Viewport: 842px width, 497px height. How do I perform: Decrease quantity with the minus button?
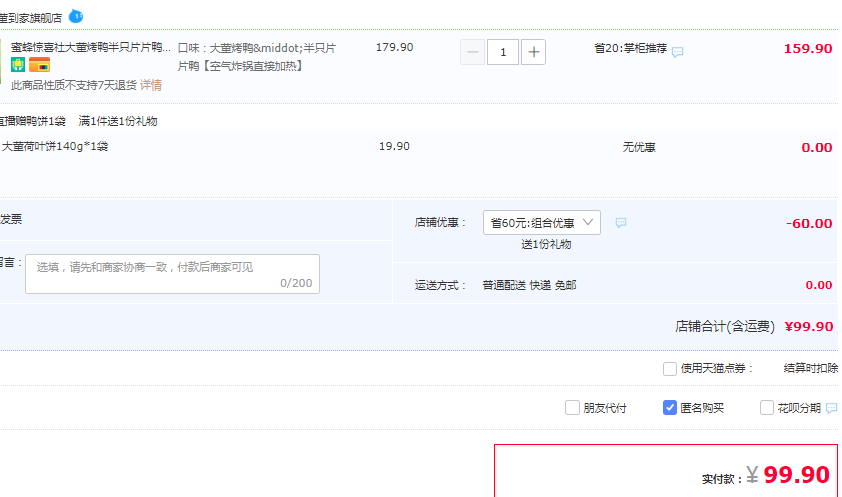[473, 52]
